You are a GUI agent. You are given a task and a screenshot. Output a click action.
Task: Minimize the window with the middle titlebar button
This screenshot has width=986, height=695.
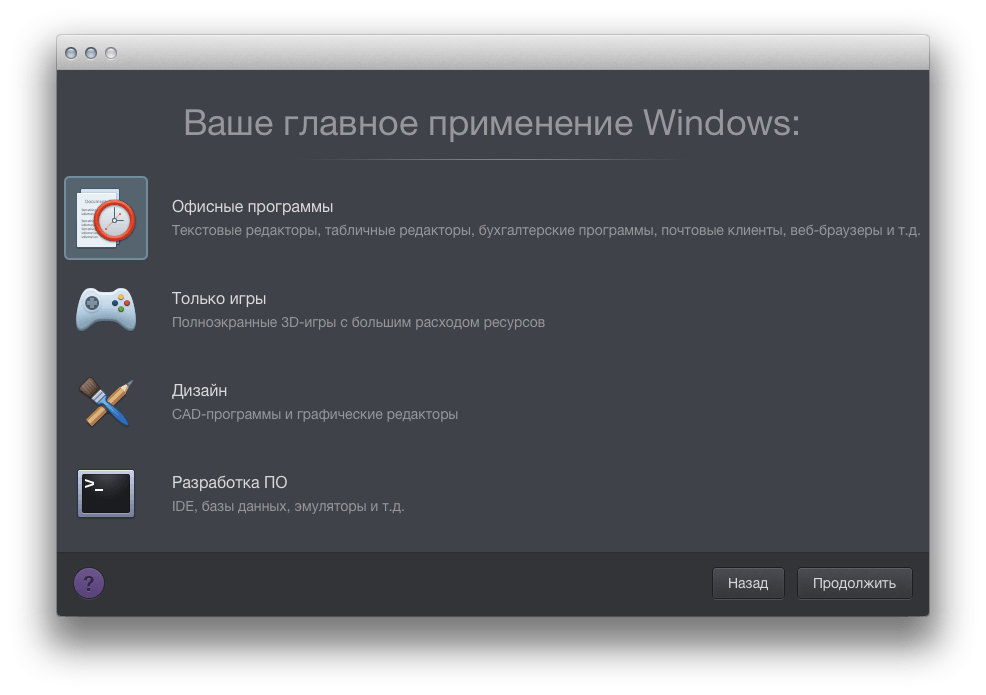(91, 53)
